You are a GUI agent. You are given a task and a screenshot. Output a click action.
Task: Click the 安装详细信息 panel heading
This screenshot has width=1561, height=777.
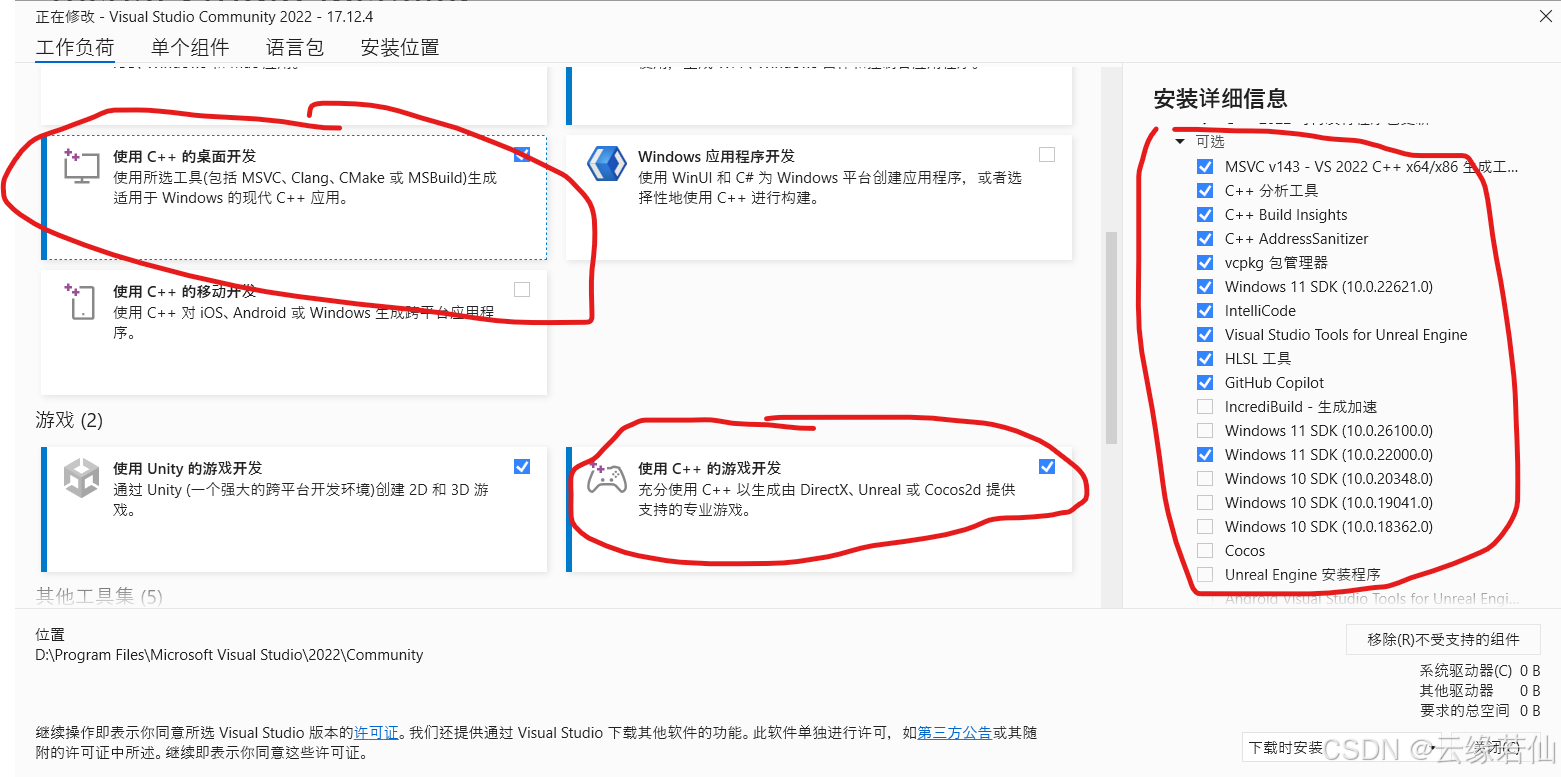point(1220,98)
